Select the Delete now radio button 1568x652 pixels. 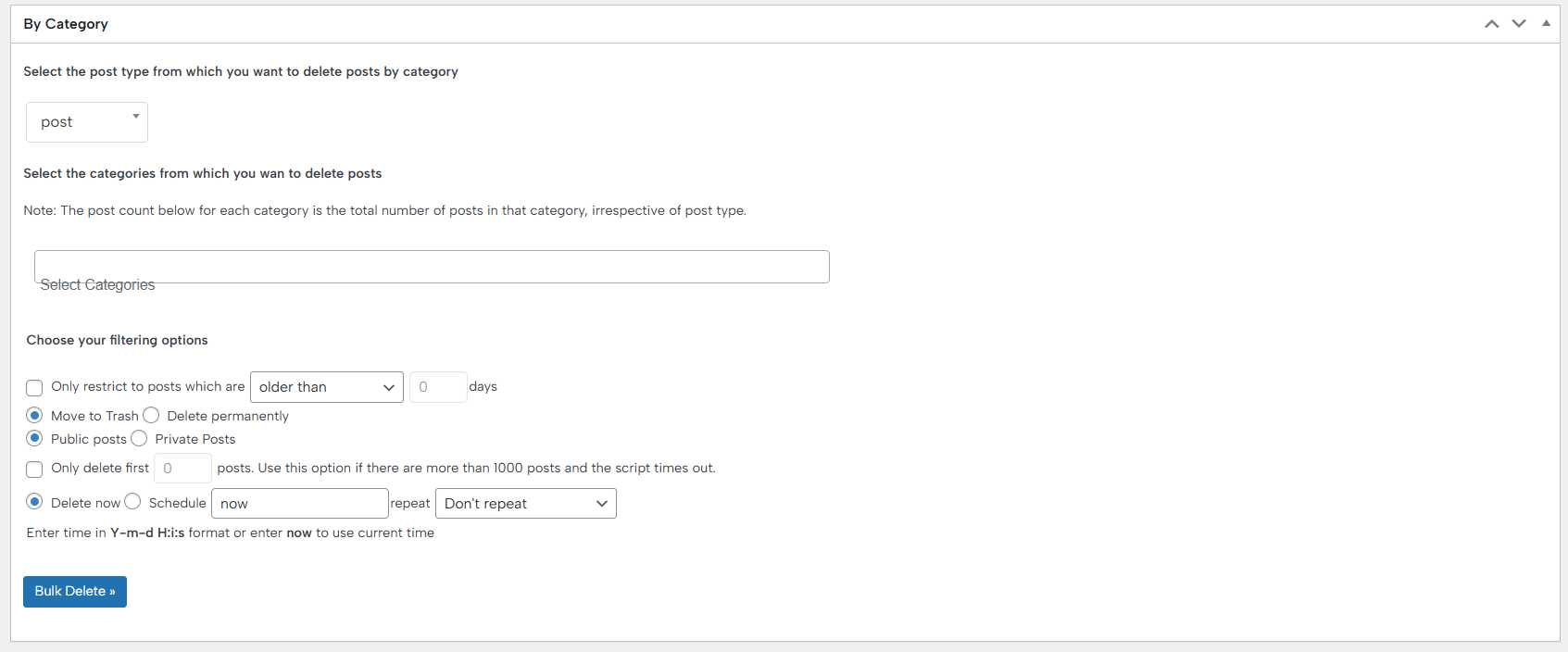[34, 502]
